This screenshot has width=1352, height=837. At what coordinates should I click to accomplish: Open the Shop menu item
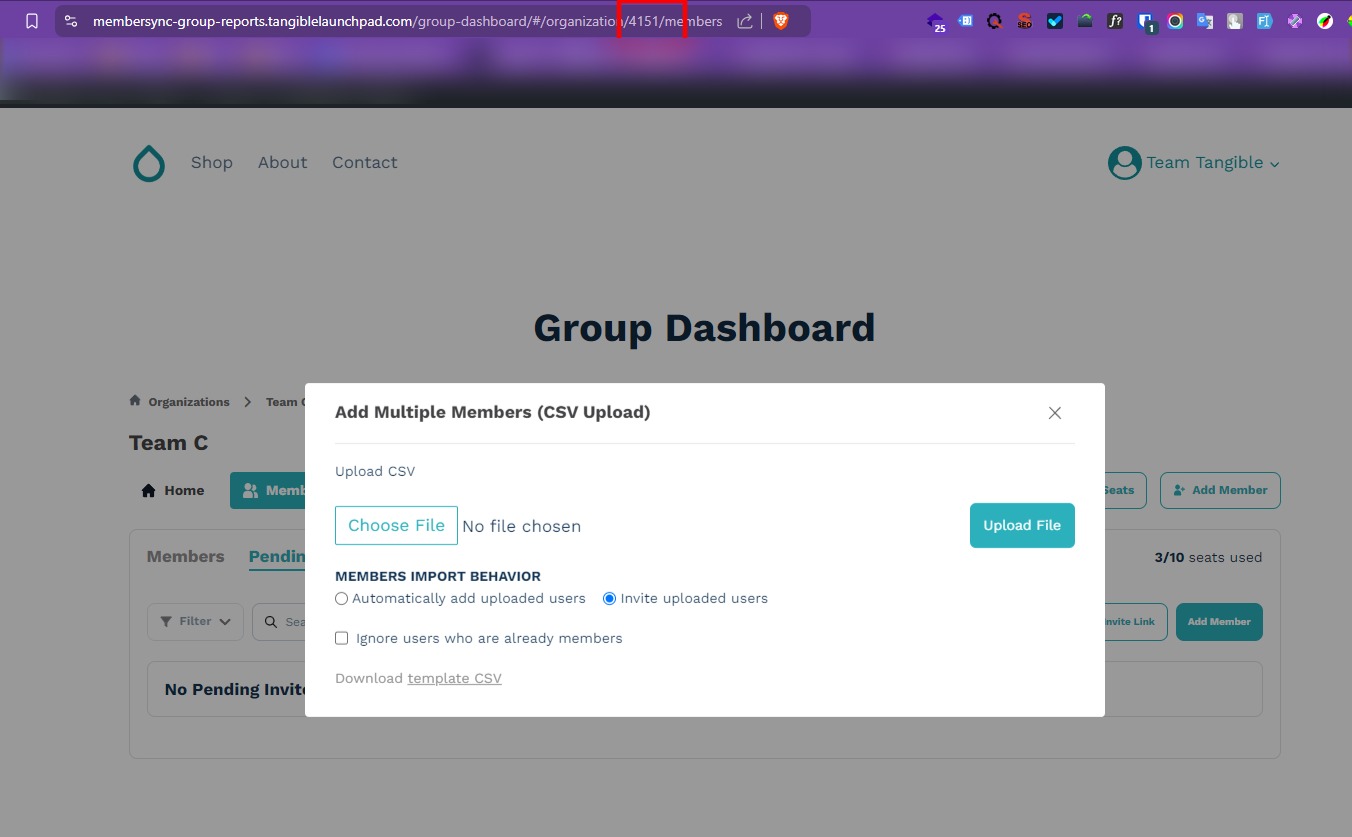click(x=212, y=162)
